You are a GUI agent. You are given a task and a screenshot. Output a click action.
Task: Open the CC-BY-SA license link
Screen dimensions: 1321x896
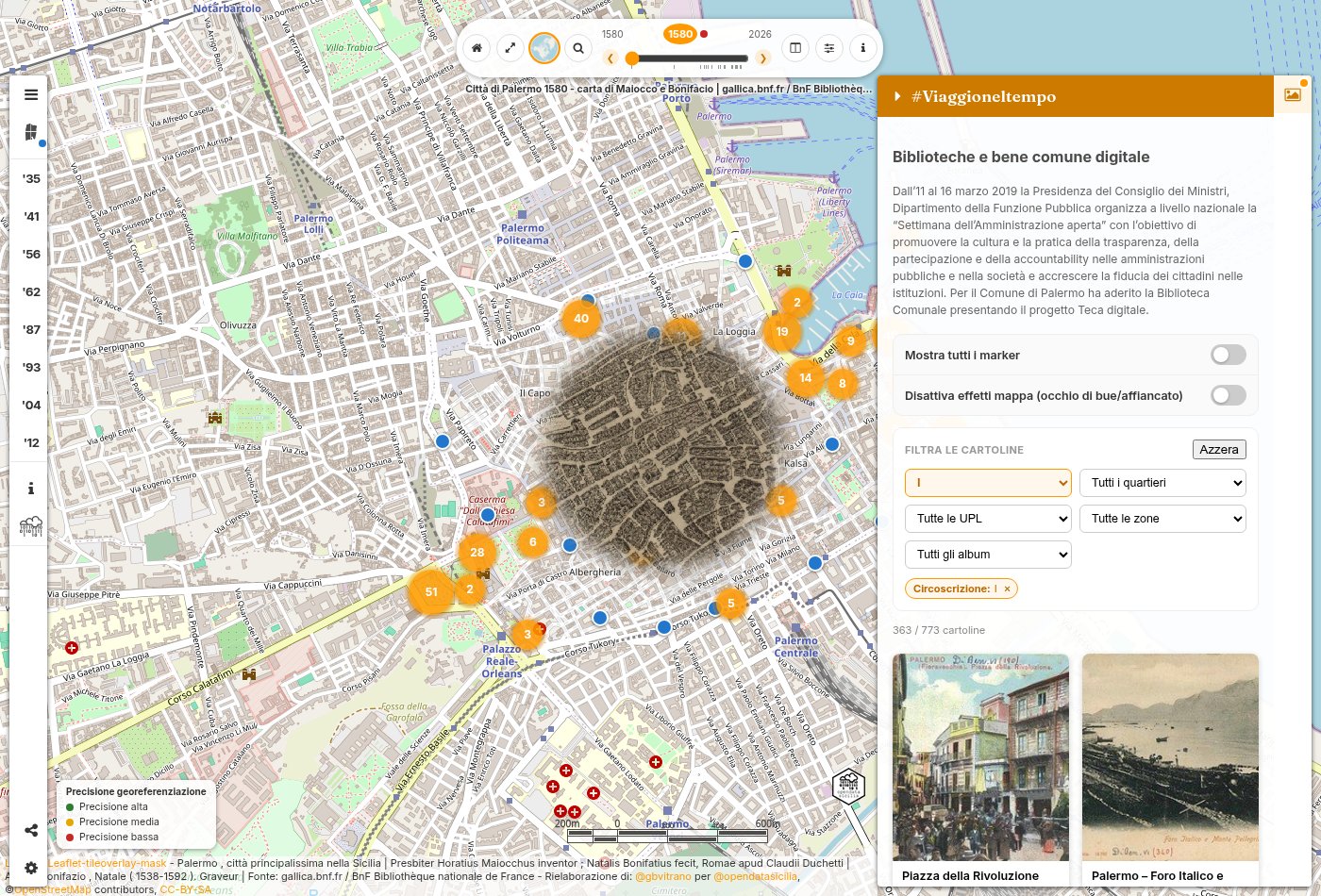pyautogui.click(x=186, y=889)
